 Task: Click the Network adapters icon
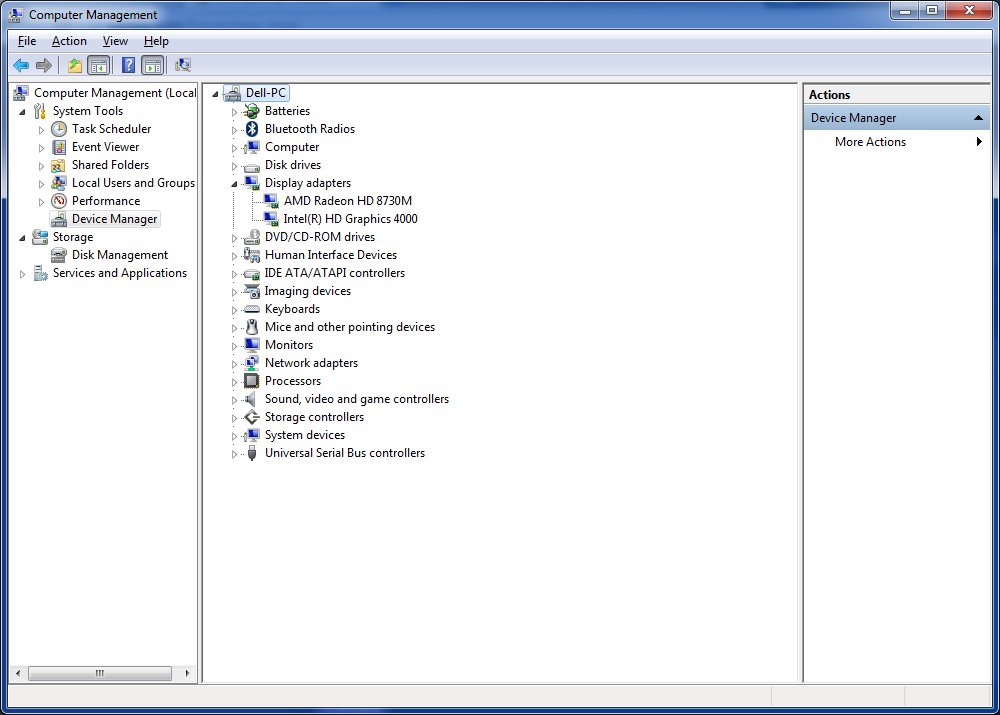tap(252, 363)
